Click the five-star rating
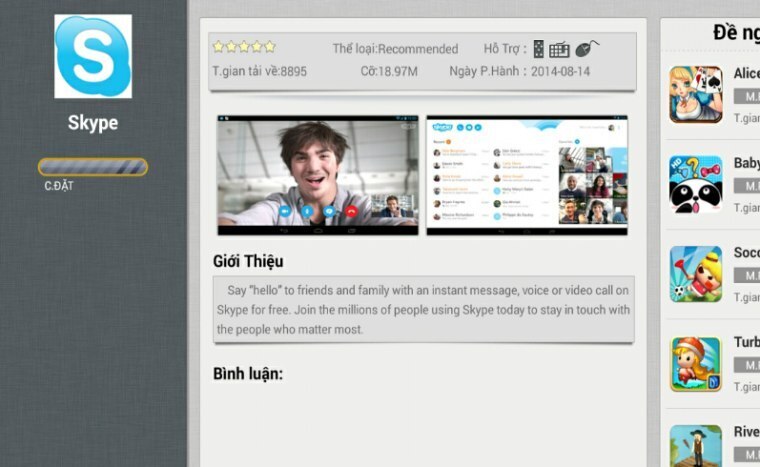Image resolution: width=760 pixels, height=467 pixels. 244,47
